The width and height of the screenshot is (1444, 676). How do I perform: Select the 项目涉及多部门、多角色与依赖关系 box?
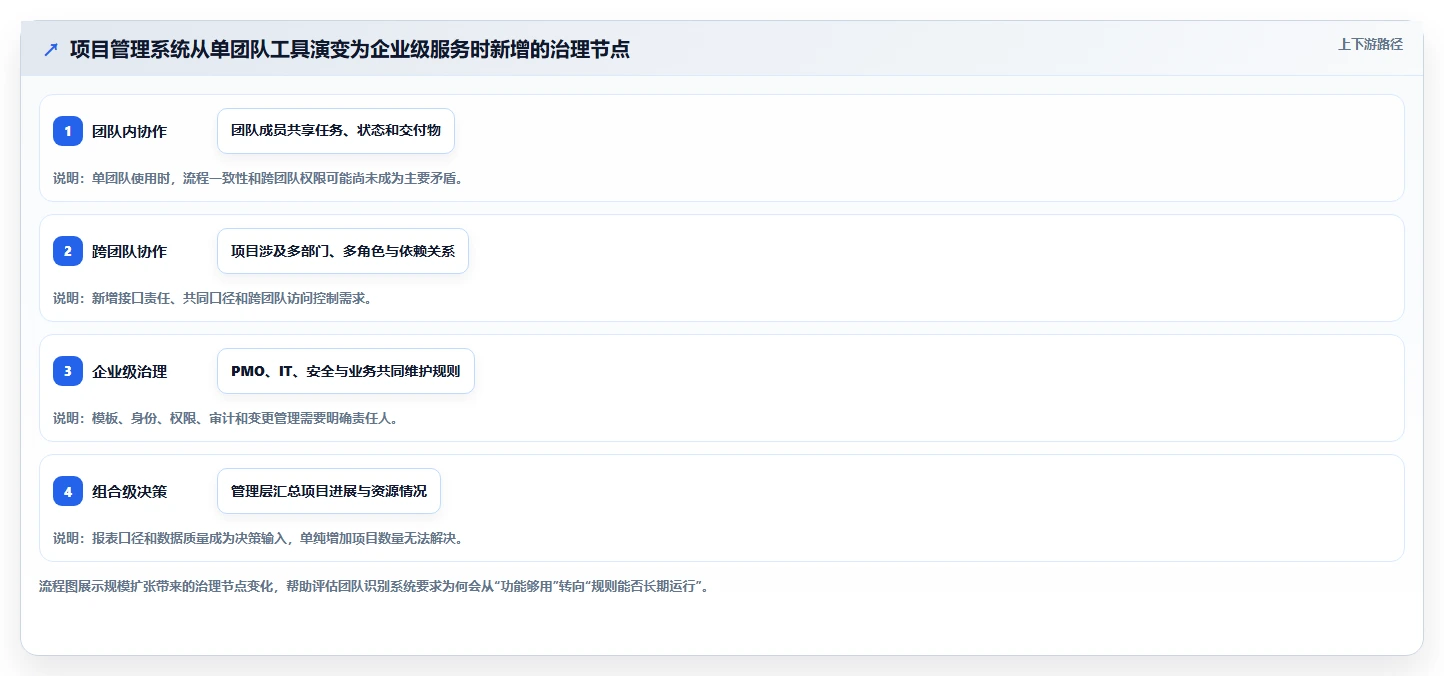343,251
